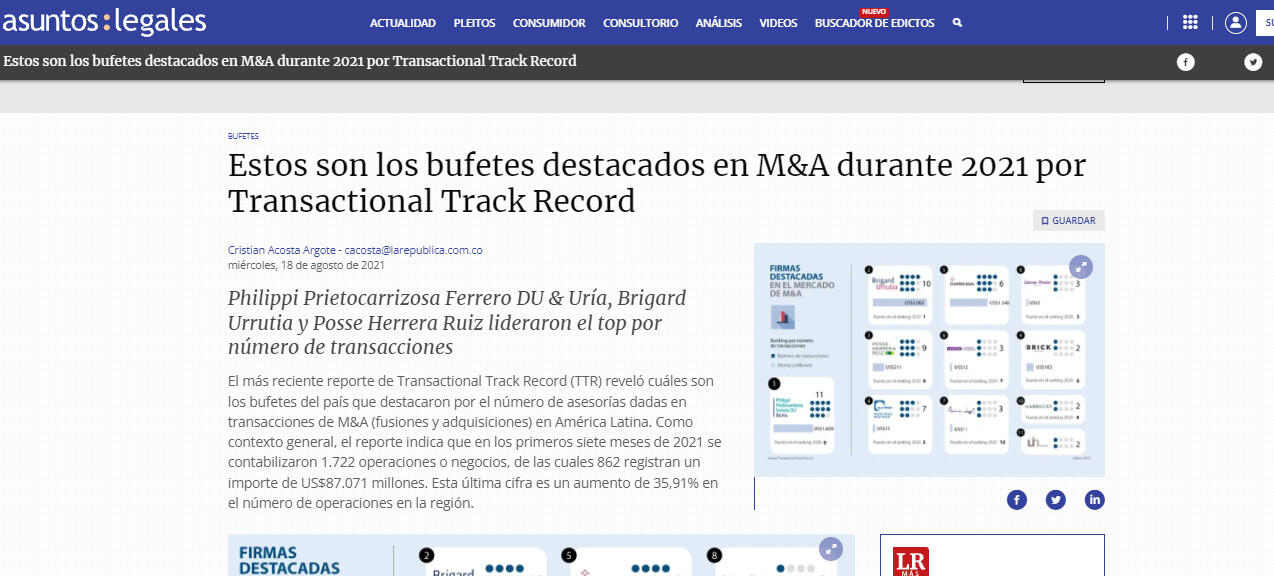Viewport: 1274px width, 576px height.
Task: Select Consultorio in the navigation
Action: point(640,23)
